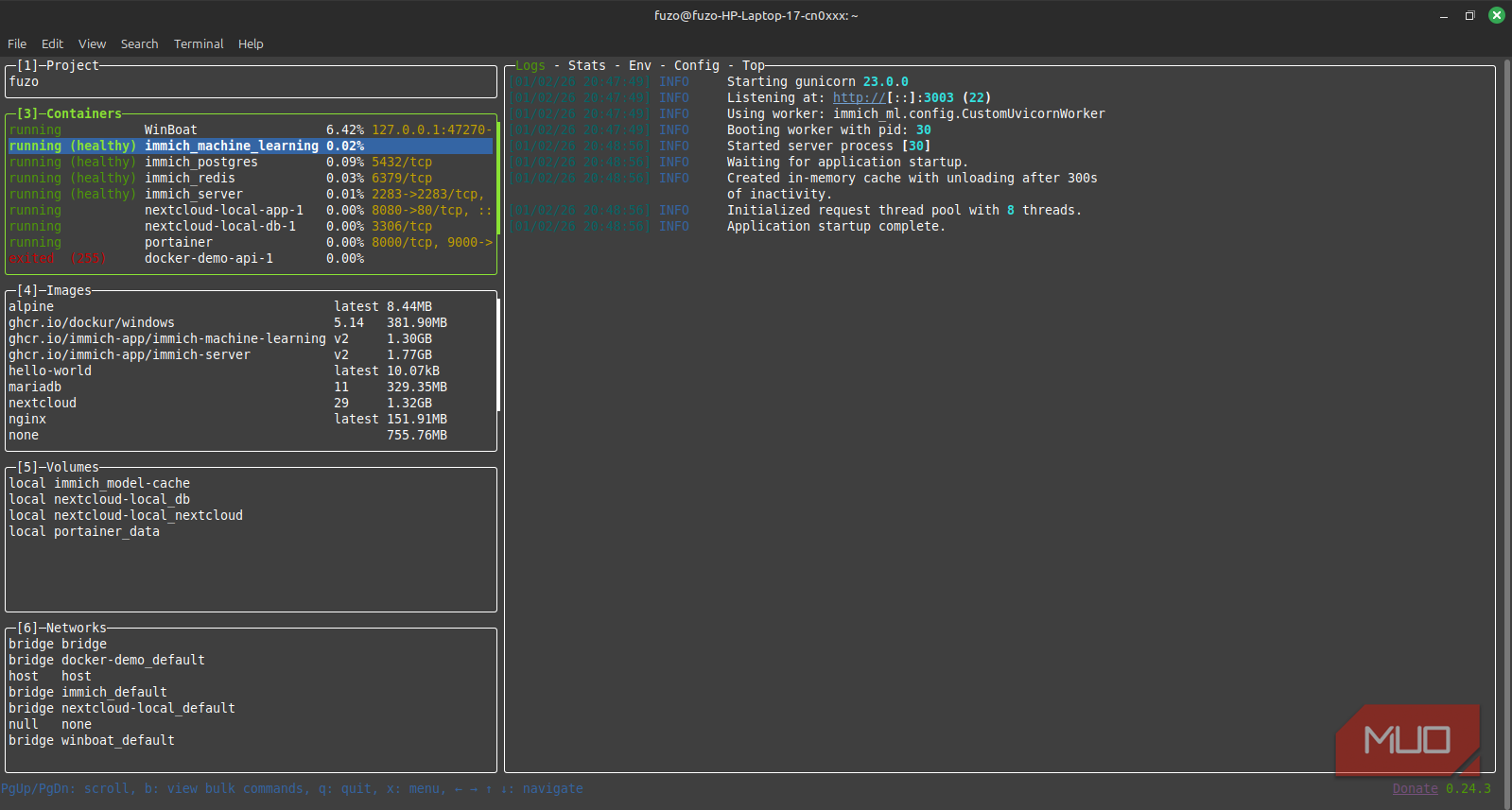Select the nextcloud-local-db-1 container
This screenshot has height=810, width=1512.
[x=251, y=226]
